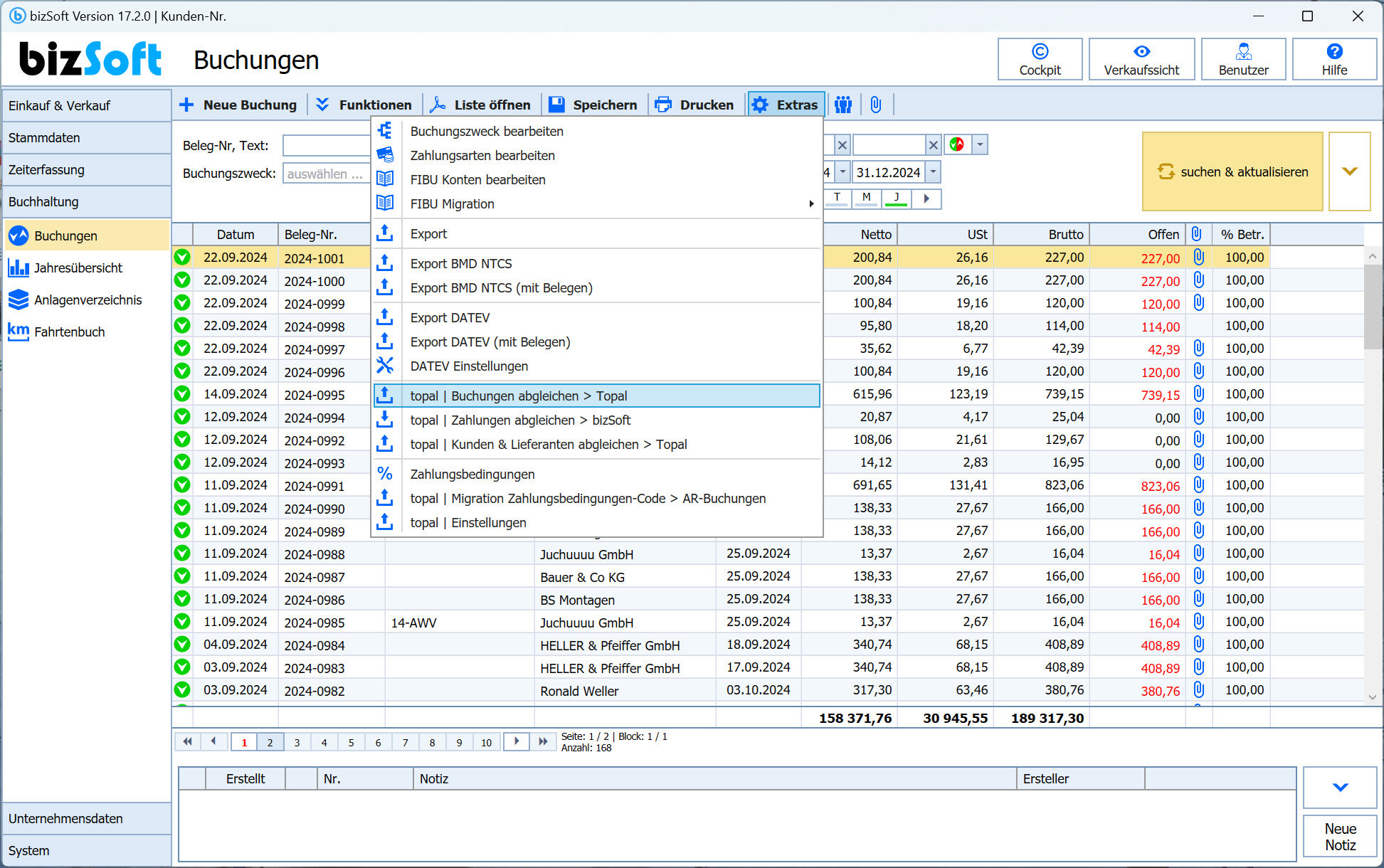Viewport: 1384px width, 868px height.
Task: Click Drucken in toolbar
Action: pos(694,105)
